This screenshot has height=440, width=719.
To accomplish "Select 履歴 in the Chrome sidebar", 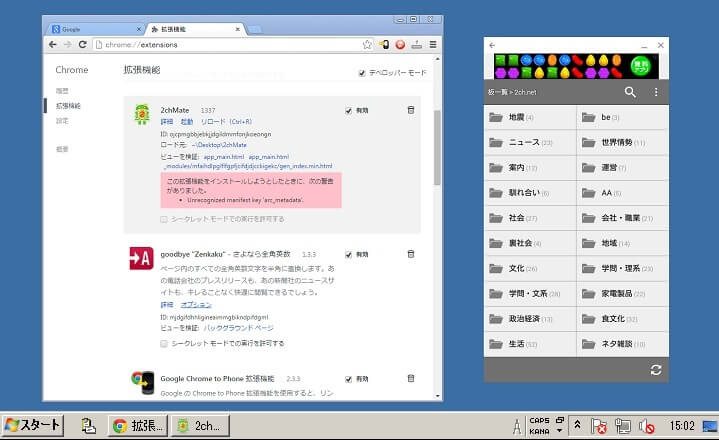I will click(62, 91).
